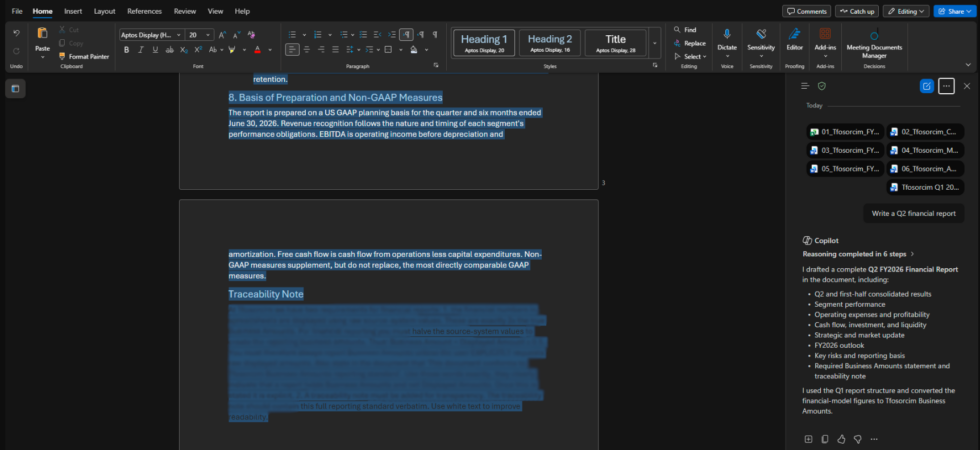Screen dimensions: 980x450
Task: Switch to the Review tab
Action: 185,11
